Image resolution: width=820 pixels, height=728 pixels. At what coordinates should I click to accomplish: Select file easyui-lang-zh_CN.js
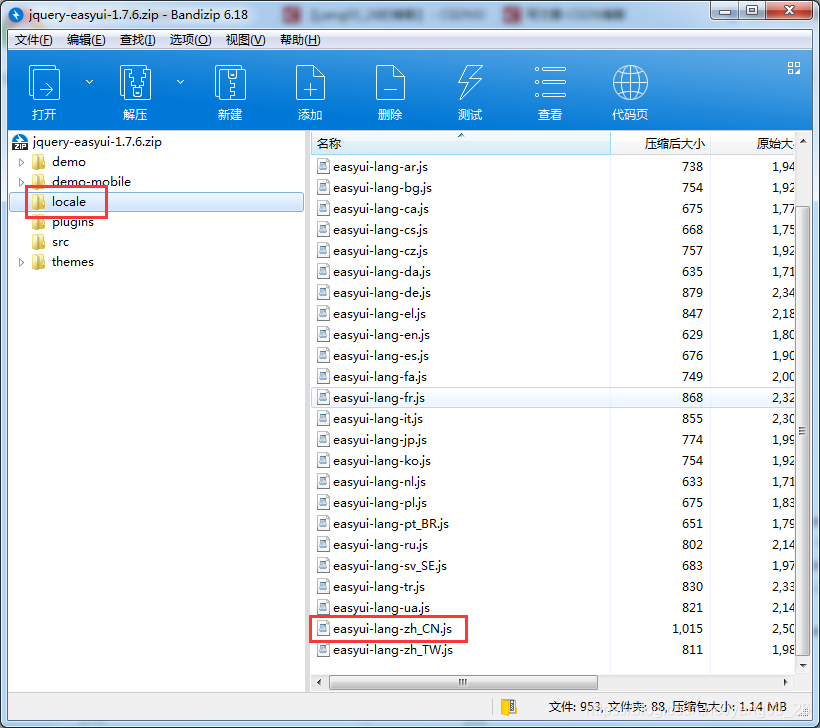392,629
